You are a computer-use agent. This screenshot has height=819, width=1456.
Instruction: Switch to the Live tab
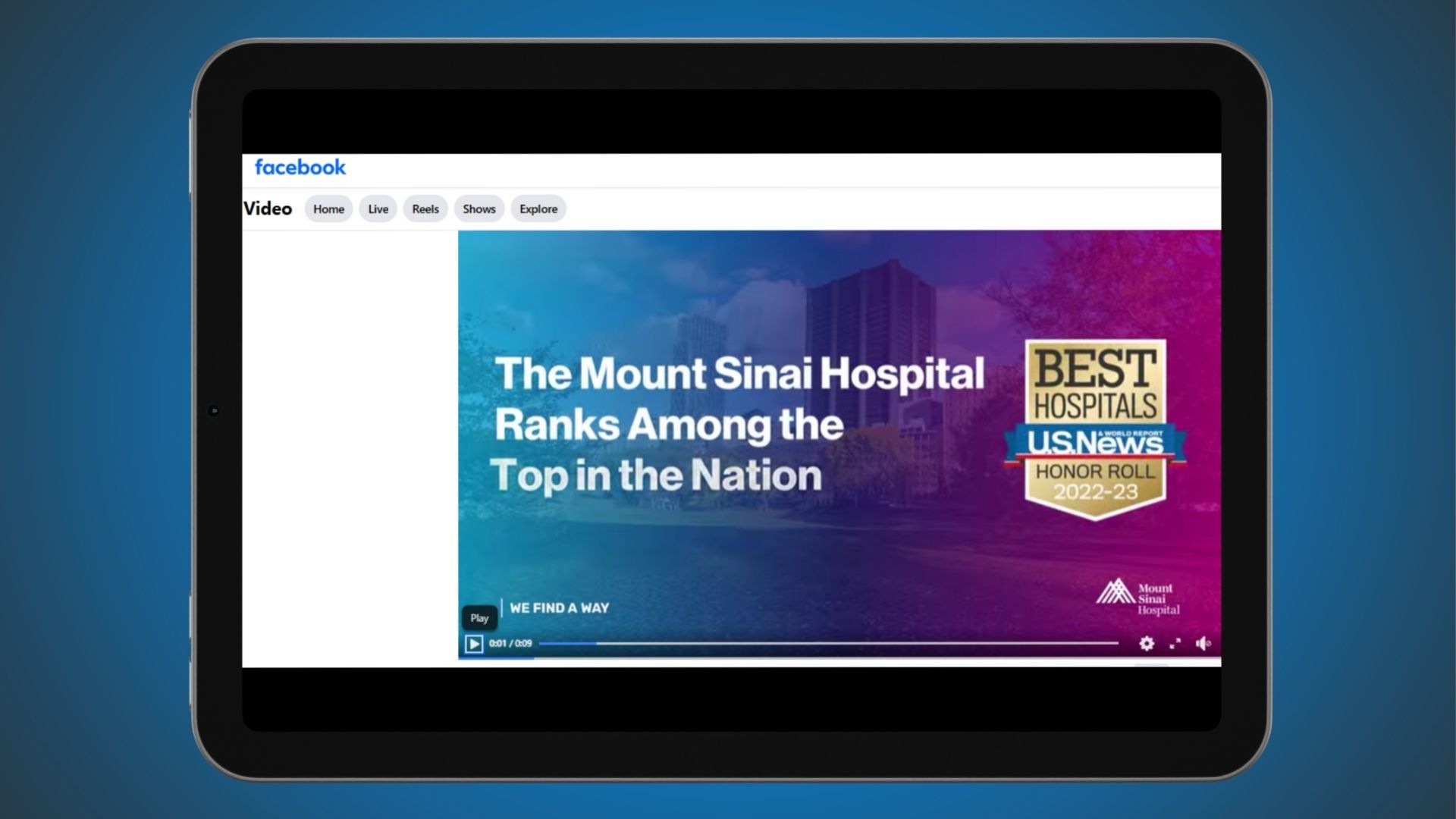(x=378, y=209)
